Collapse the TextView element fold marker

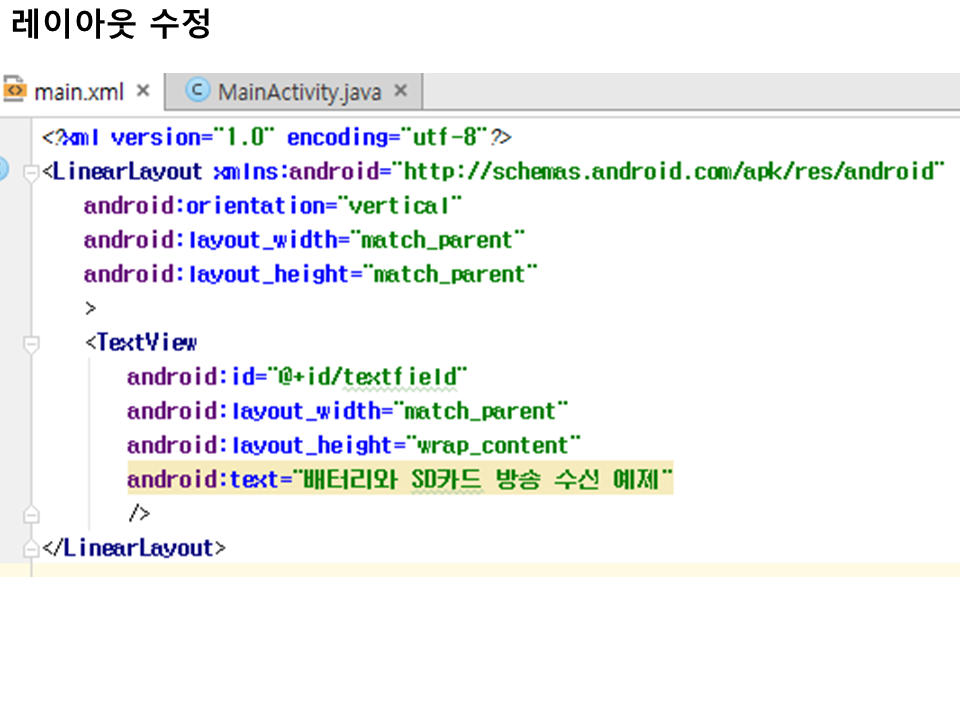(32, 344)
